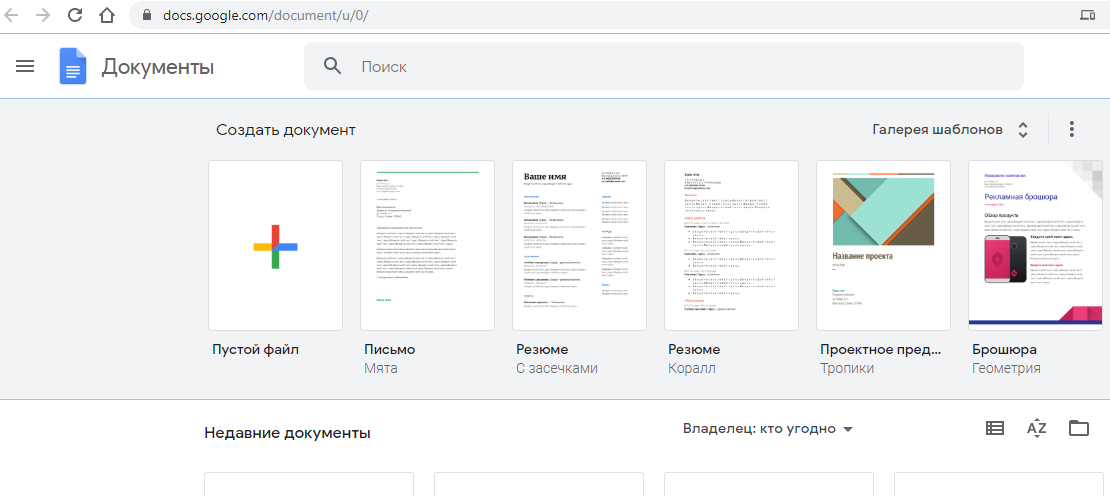Open the file picker folder icon
Viewport: 1110px width, 496px height.
point(1078,429)
